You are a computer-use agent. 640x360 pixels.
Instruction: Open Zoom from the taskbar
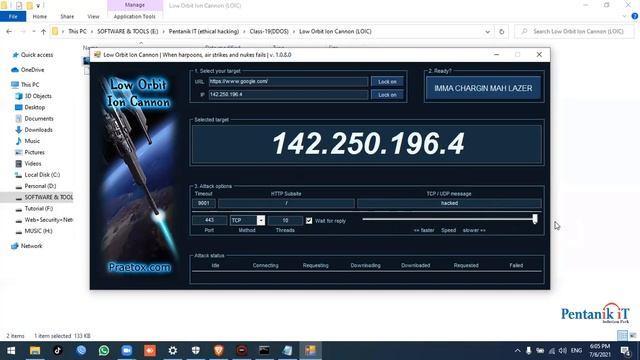pos(127,351)
